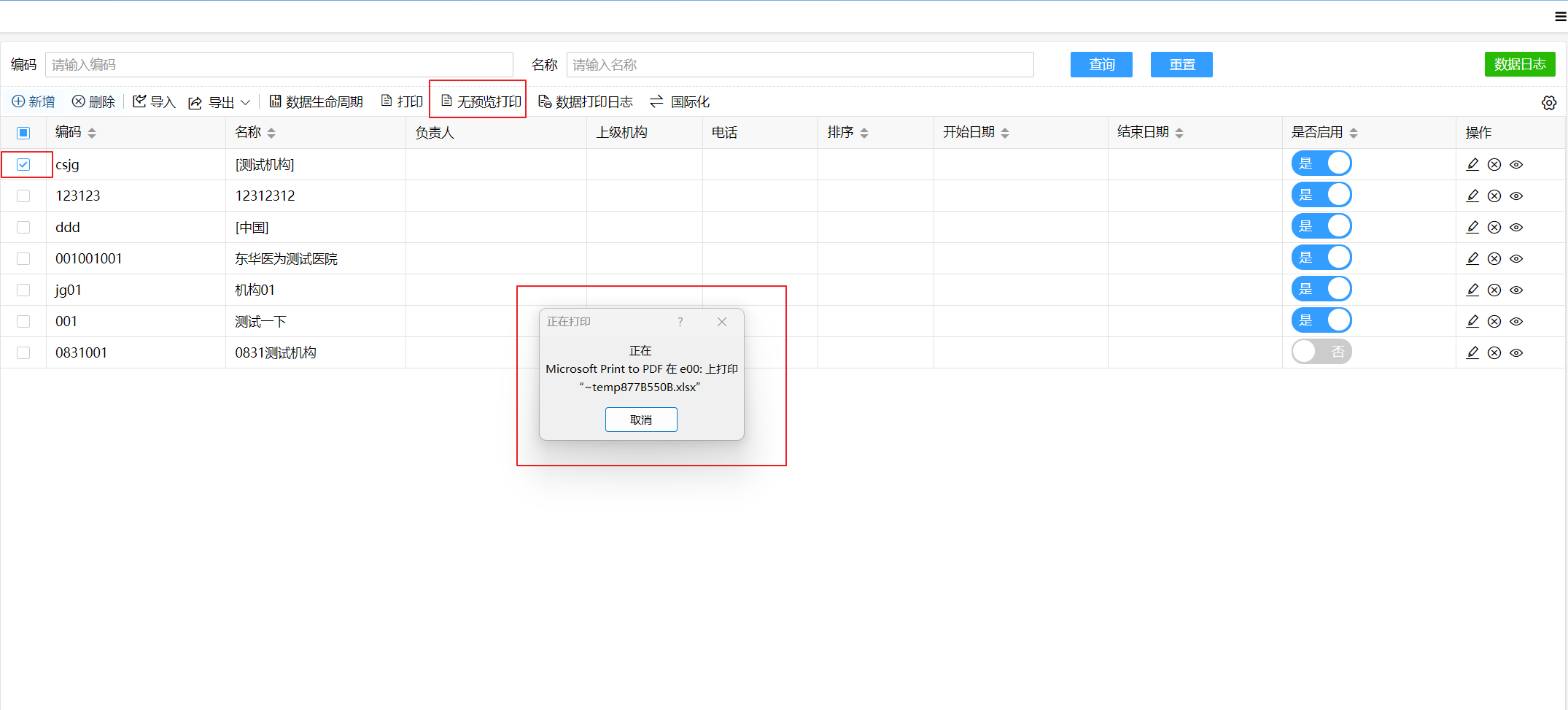Uncheck the checkbox for csjg row
The image size is (1568, 710).
[23, 164]
